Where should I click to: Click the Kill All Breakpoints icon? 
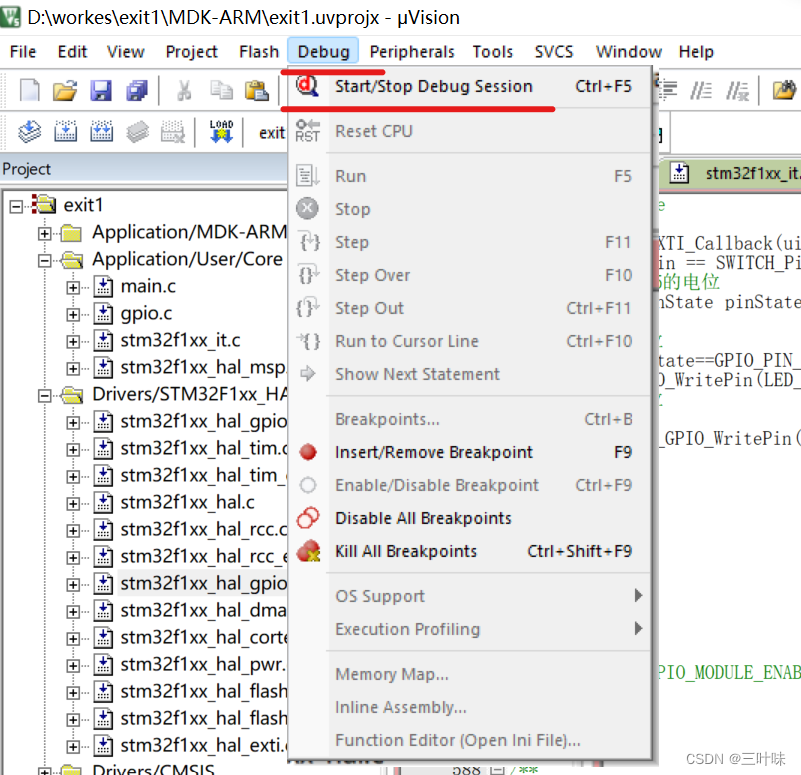click(x=309, y=551)
